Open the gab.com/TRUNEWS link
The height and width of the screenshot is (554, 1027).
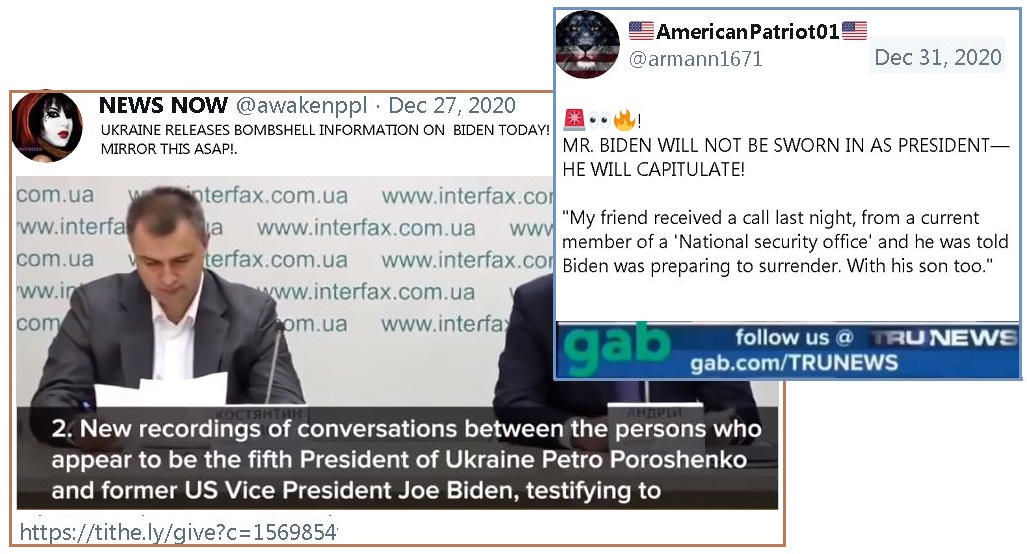click(x=794, y=363)
